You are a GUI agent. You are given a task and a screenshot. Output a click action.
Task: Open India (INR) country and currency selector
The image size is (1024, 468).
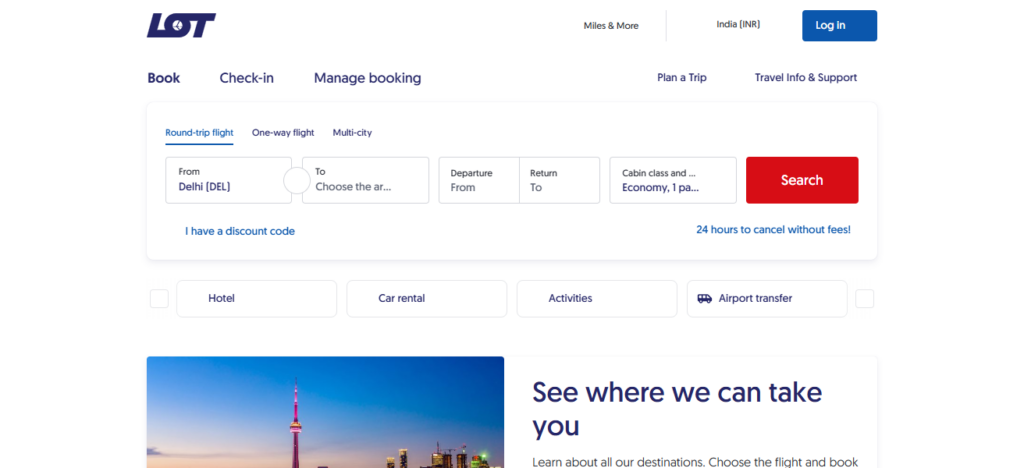coord(738,24)
